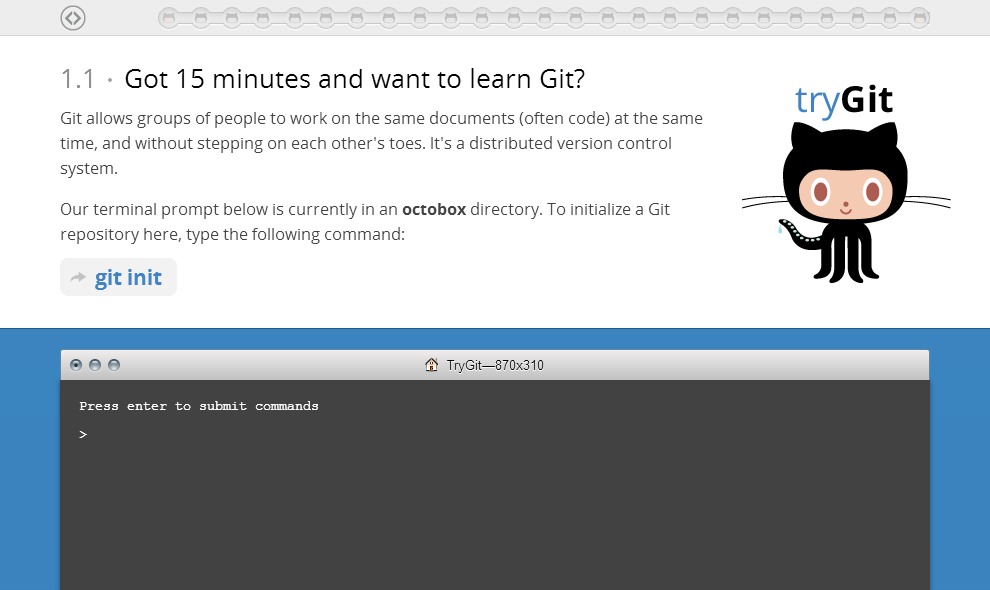Click the heading 'Got 15 minutes and want to learn Git?'
Viewport: 990px width, 590px height.
(355, 79)
